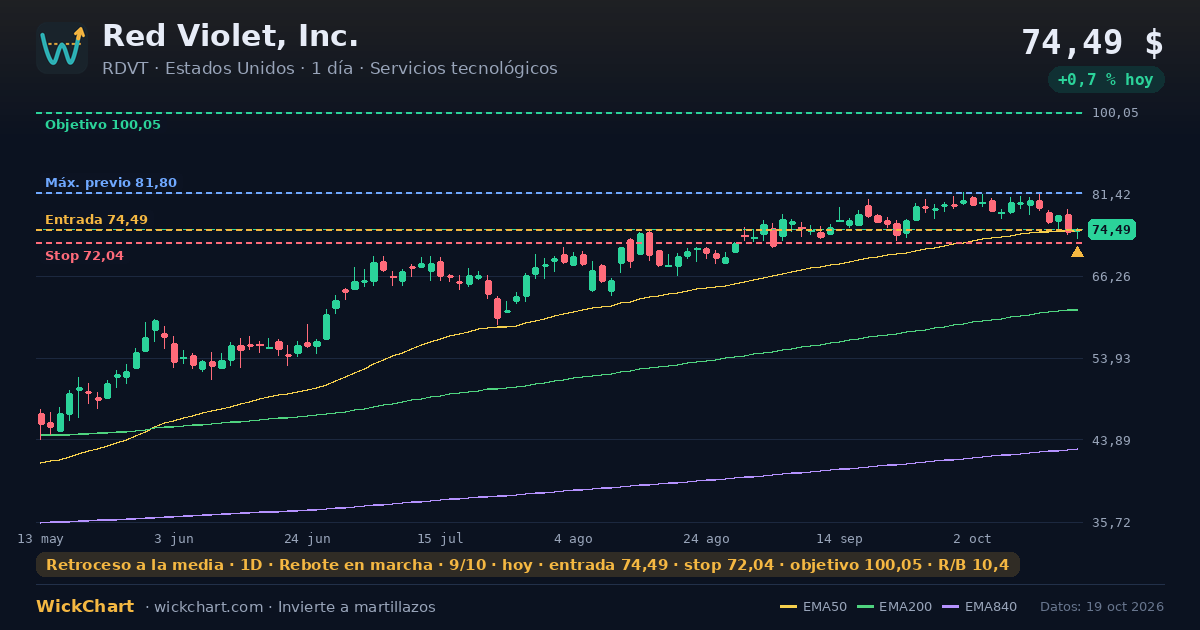Click the 35,72 price axis value
Viewport: 1200px width, 630px height.
[1111, 522]
